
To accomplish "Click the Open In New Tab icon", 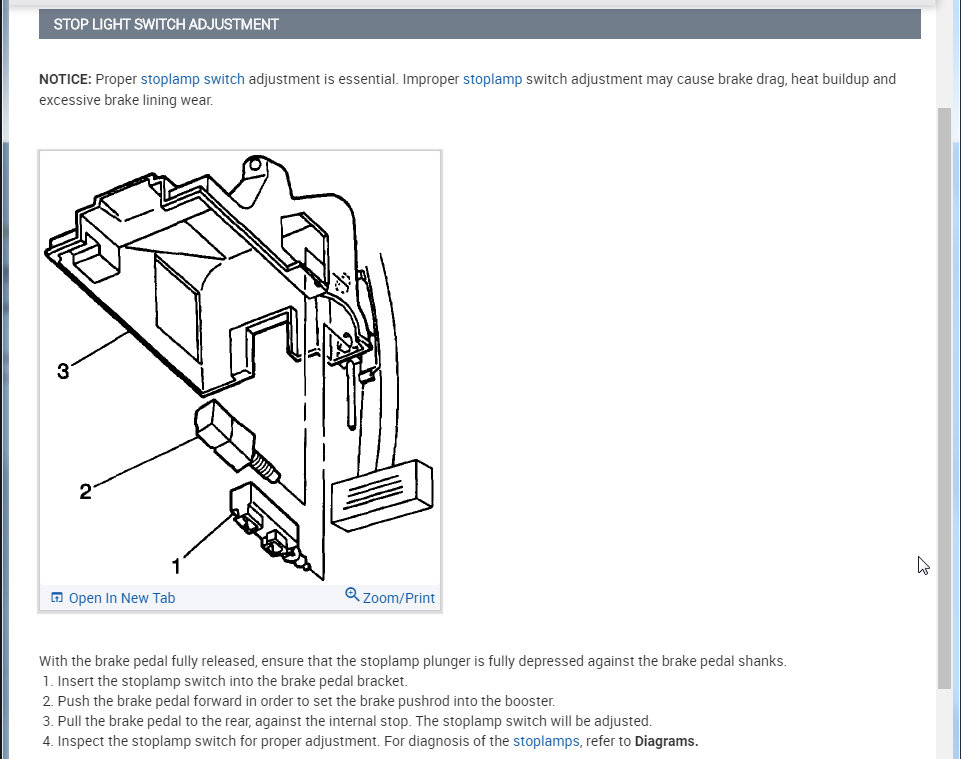I will coord(56,597).
